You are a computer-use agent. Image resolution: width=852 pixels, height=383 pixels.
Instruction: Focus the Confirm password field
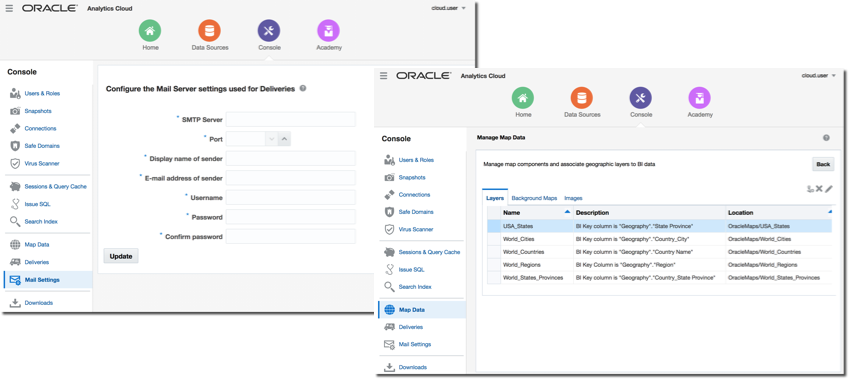[x=291, y=236]
